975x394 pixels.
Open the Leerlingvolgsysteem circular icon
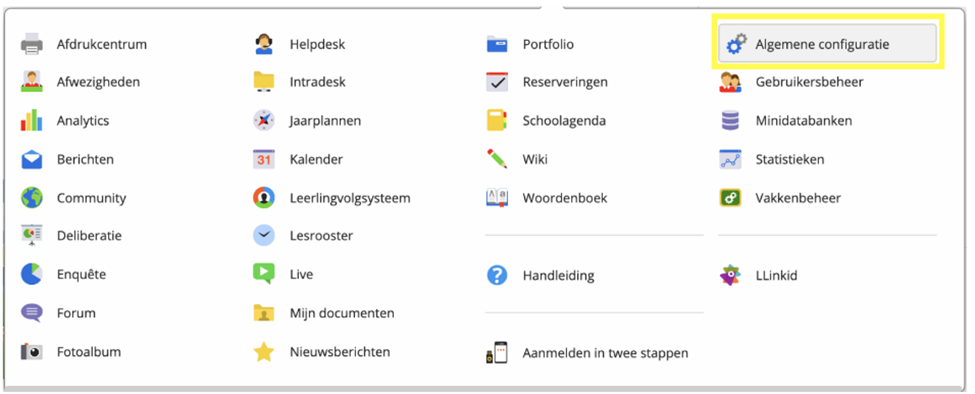(x=264, y=198)
